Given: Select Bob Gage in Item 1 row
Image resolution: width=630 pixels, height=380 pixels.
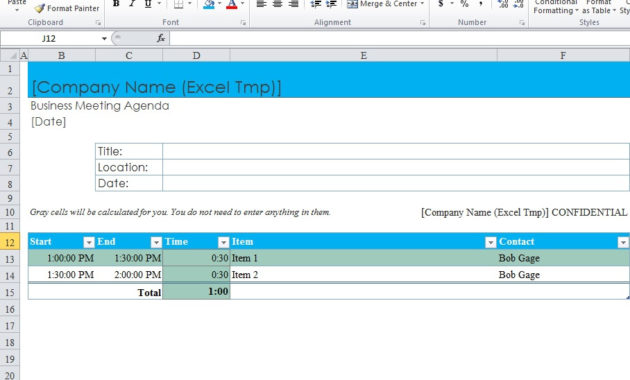Looking at the screenshot, I should coord(563,258).
